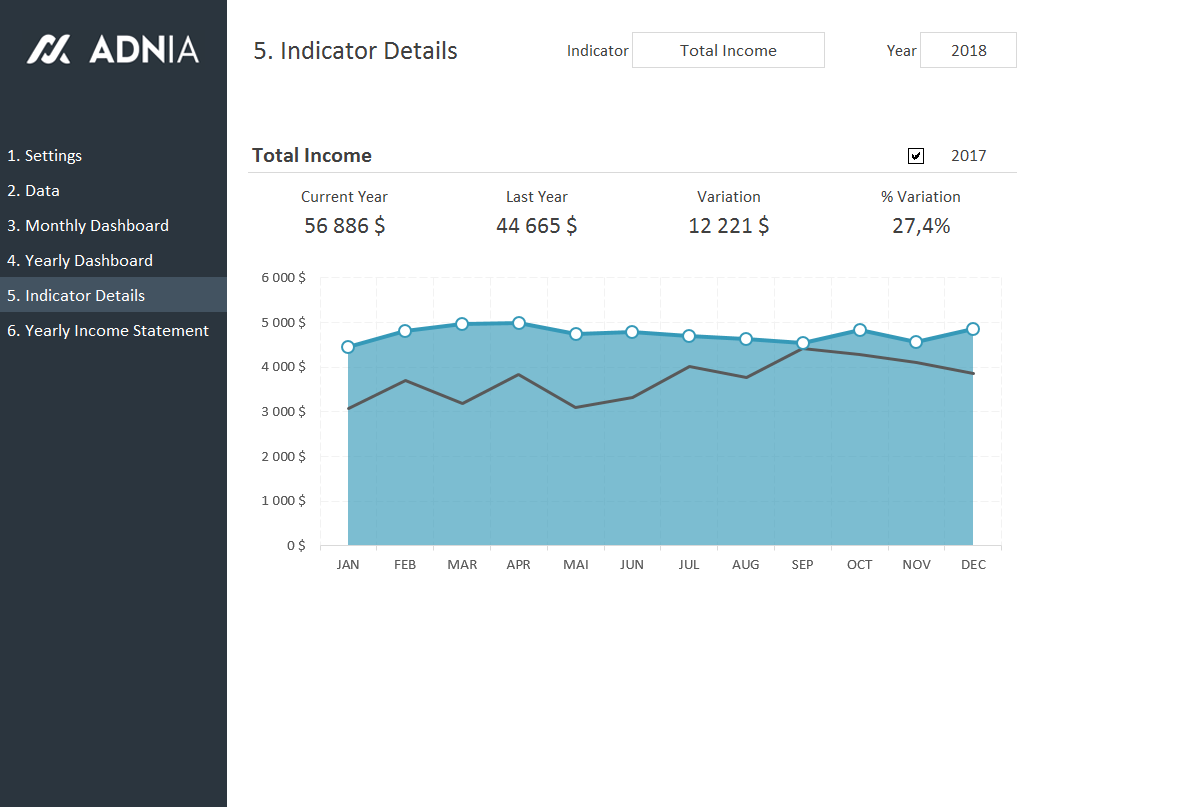This screenshot has width=1189, height=807.
Task: Select 5. Indicator Details in sidebar
Action: click(x=76, y=296)
